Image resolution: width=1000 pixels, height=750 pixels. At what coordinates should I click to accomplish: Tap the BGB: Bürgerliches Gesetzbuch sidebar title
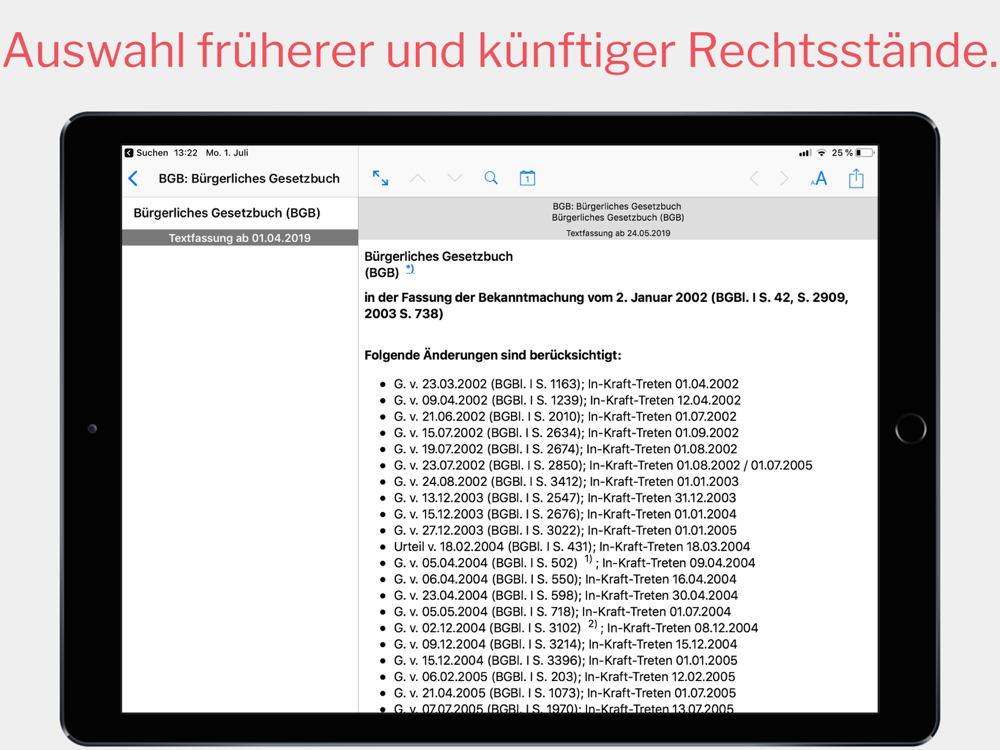click(x=249, y=179)
